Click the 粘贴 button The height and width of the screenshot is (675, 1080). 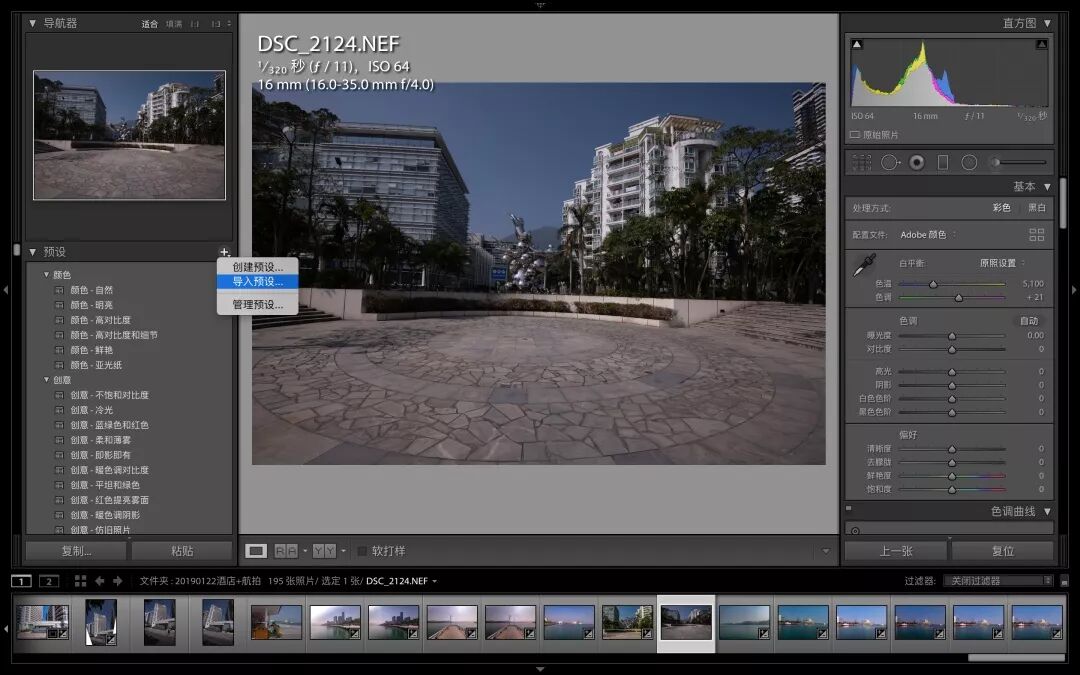[182, 551]
